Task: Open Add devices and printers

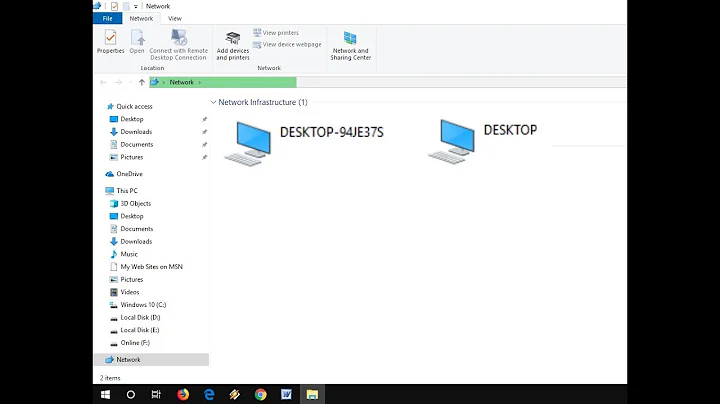Action: click(x=233, y=46)
